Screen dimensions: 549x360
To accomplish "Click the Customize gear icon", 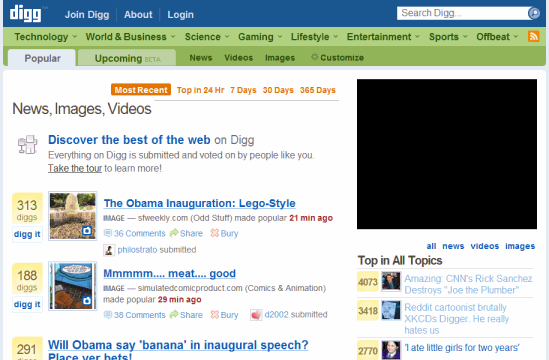I will pyautogui.click(x=314, y=57).
